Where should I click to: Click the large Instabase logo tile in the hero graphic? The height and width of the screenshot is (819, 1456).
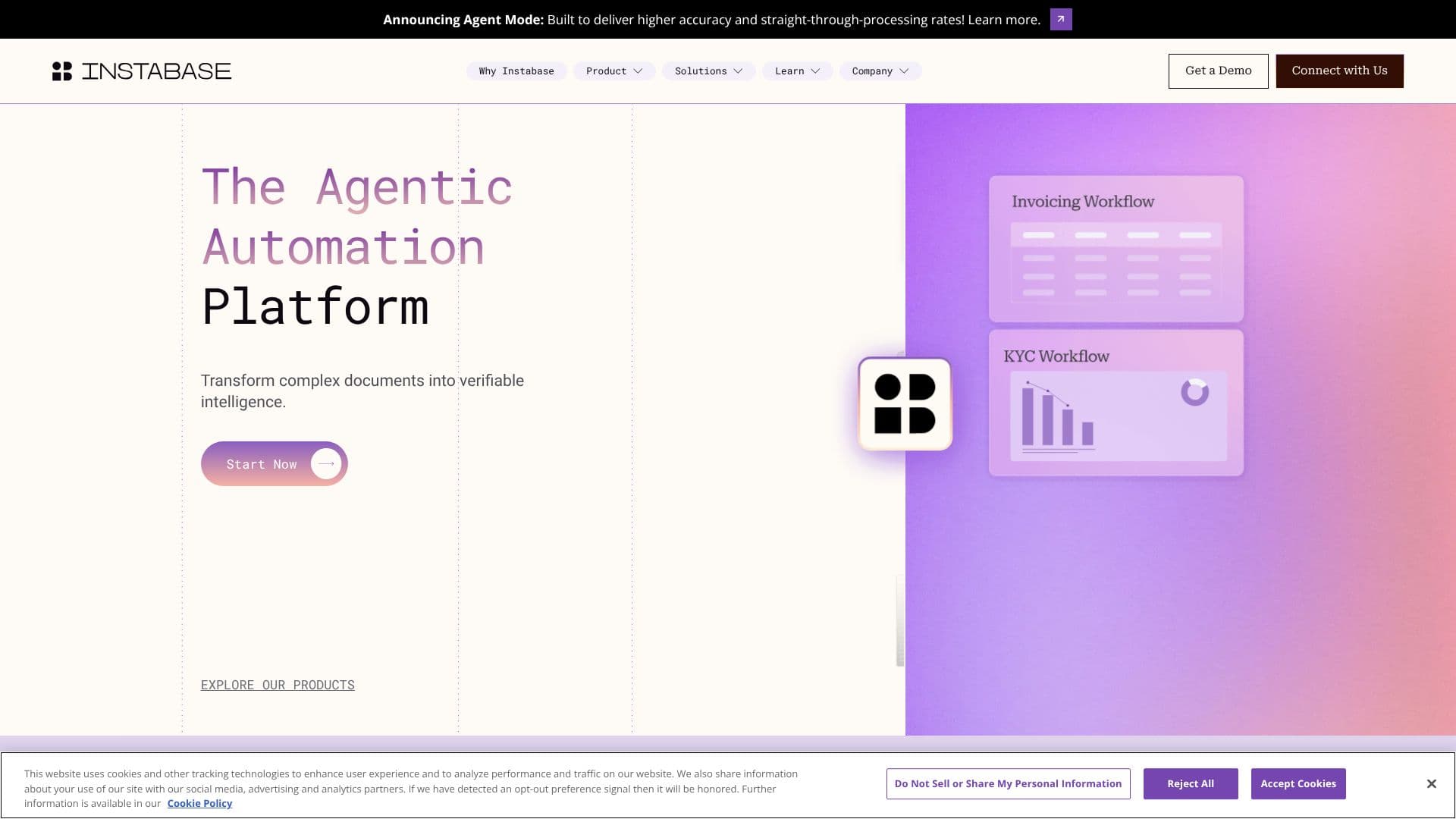point(905,404)
